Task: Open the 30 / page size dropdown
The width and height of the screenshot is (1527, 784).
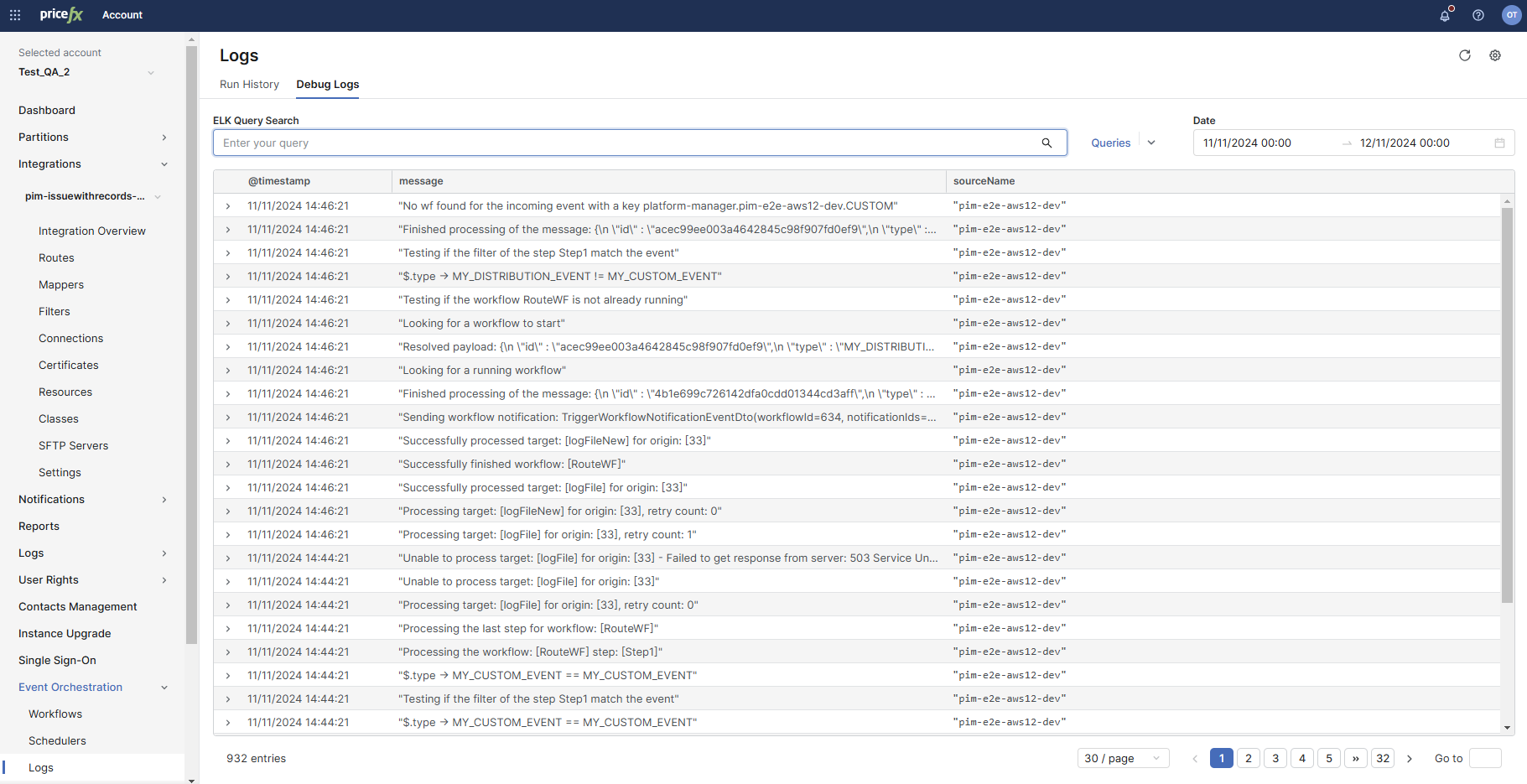Action: click(1123, 758)
